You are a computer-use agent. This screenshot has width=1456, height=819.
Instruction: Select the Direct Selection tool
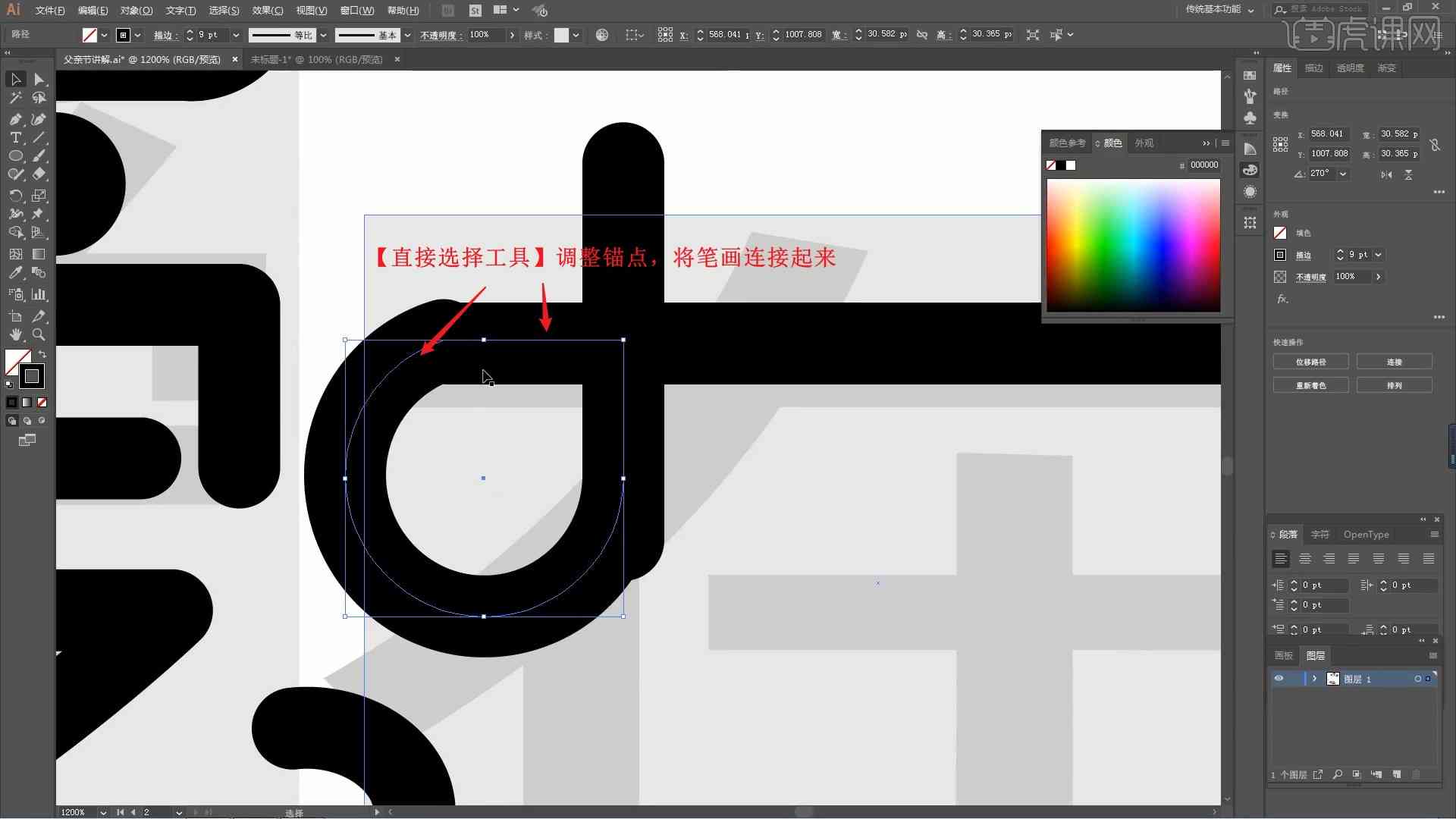(x=38, y=79)
